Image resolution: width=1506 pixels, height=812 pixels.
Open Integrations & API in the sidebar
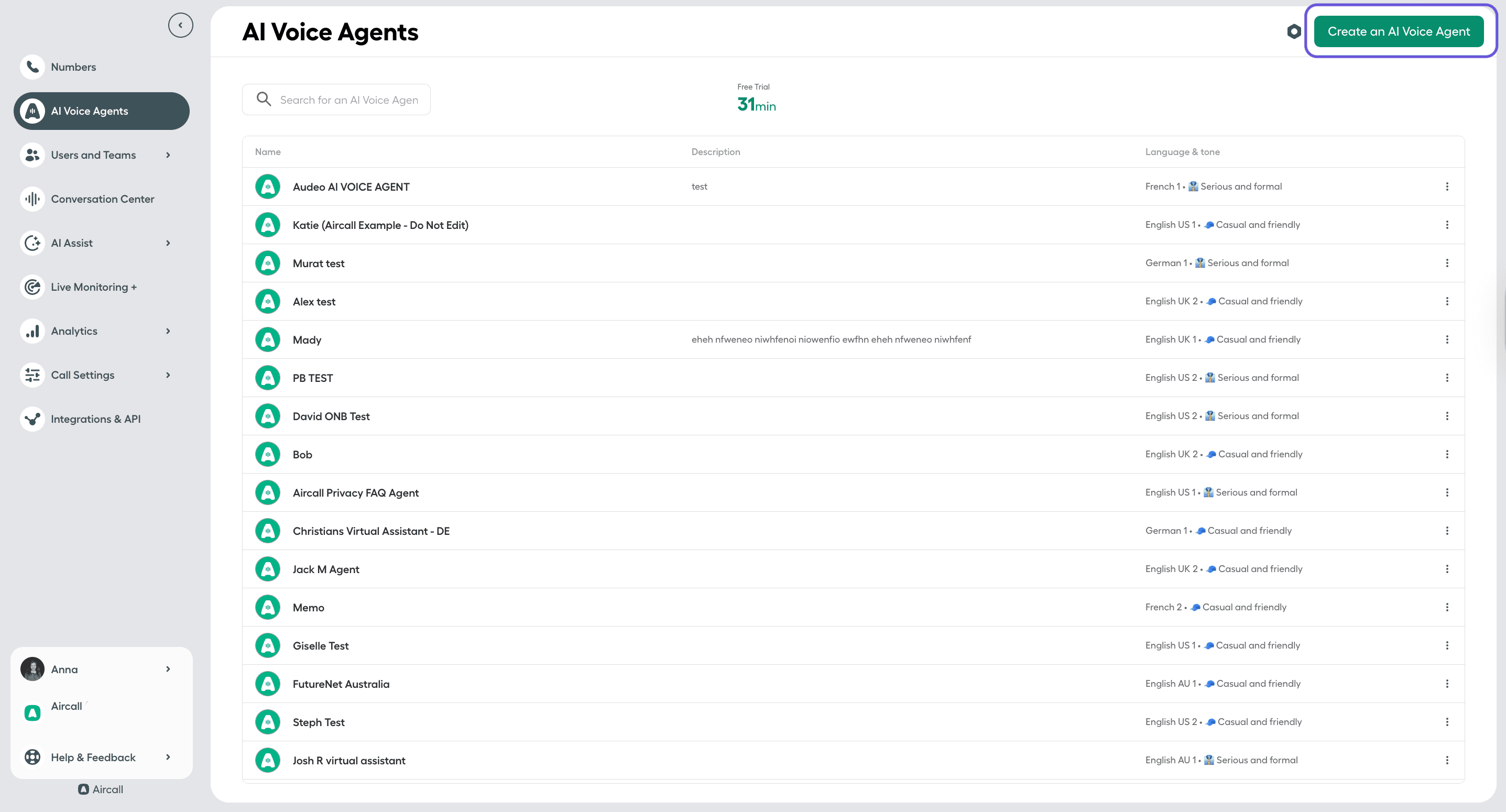(x=96, y=419)
